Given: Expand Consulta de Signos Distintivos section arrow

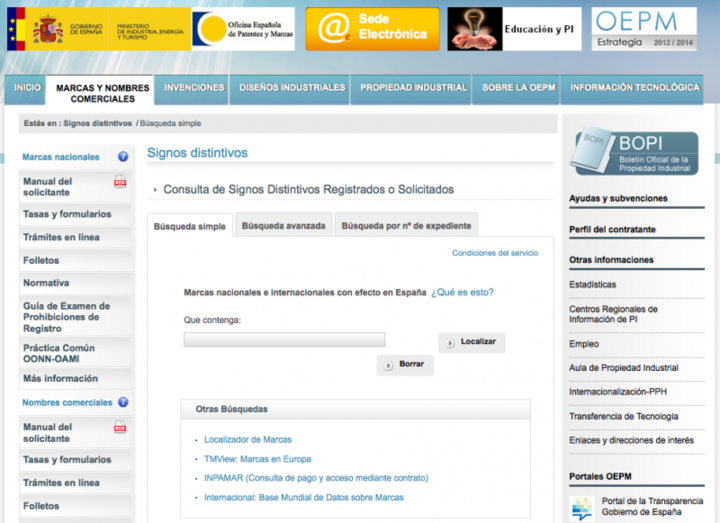Looking at the screenshot, I should (155, 190).
